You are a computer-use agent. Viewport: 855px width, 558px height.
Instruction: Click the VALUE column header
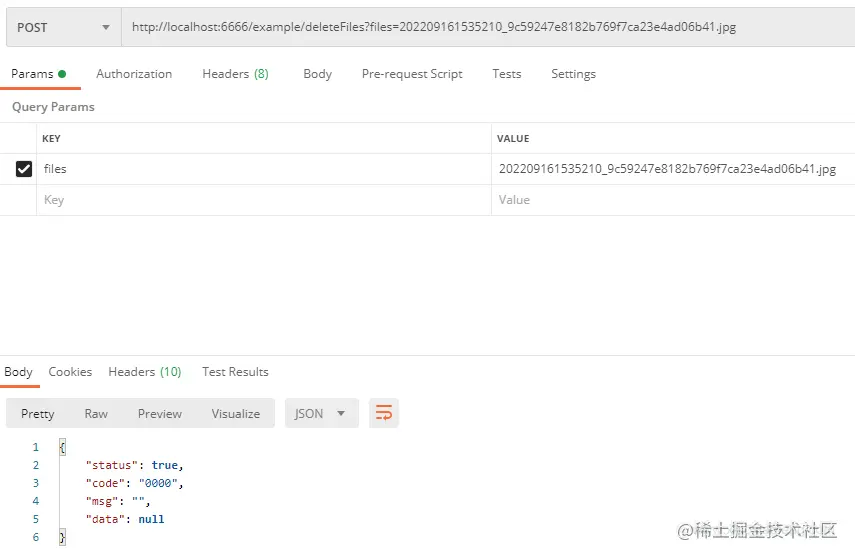pos(513,139)
